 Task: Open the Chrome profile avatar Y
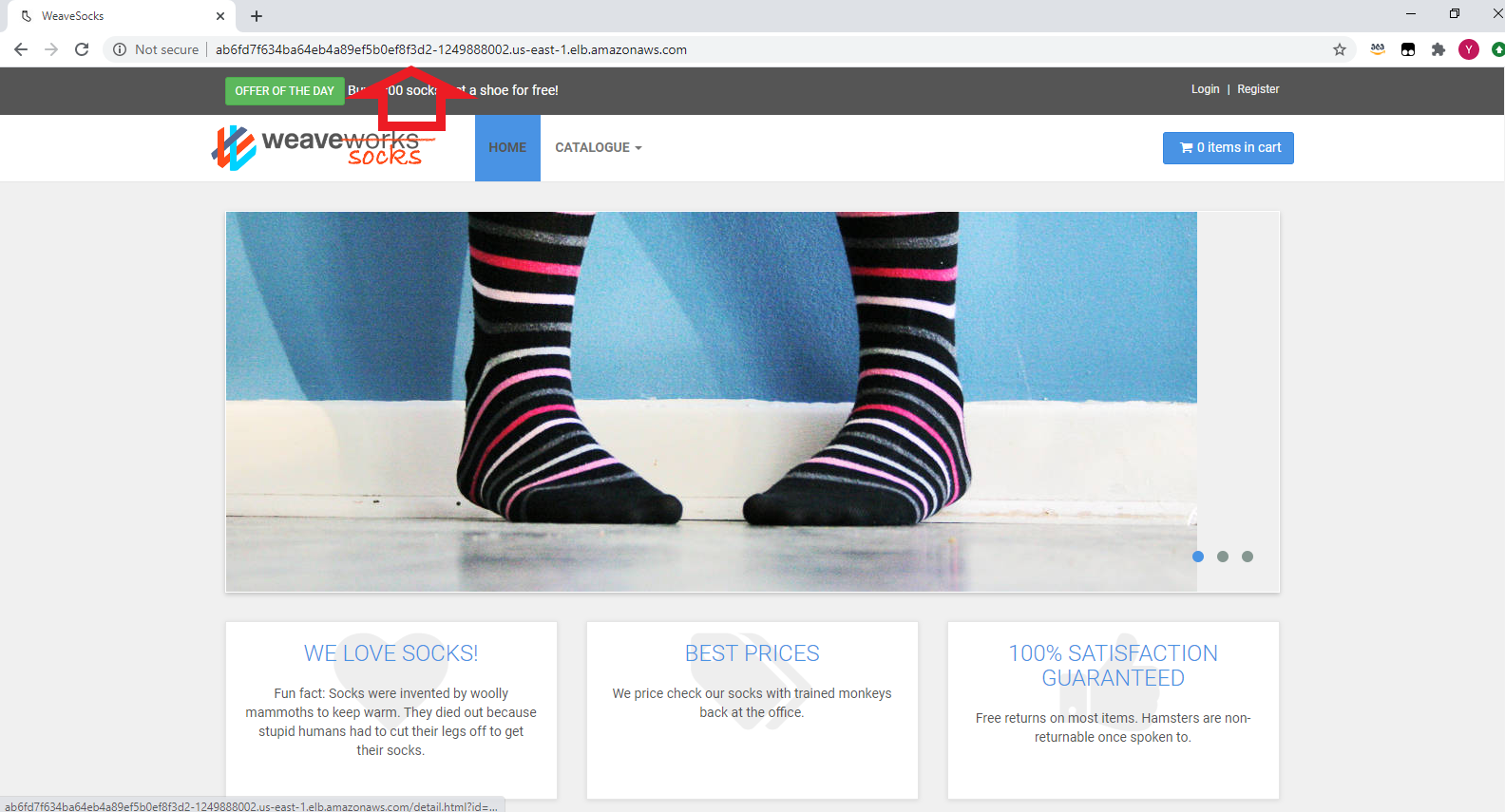1469,49
